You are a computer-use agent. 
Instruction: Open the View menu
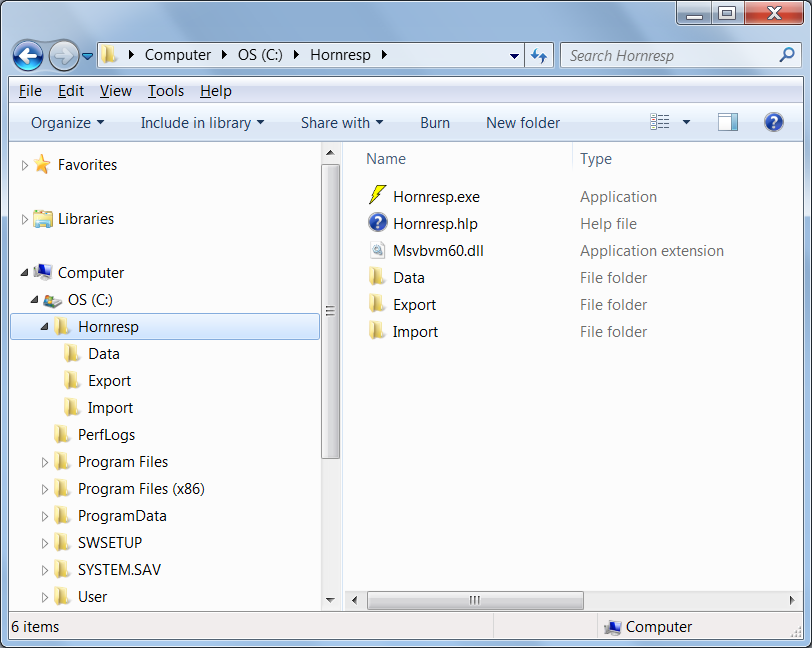click(x=115, y=91)
